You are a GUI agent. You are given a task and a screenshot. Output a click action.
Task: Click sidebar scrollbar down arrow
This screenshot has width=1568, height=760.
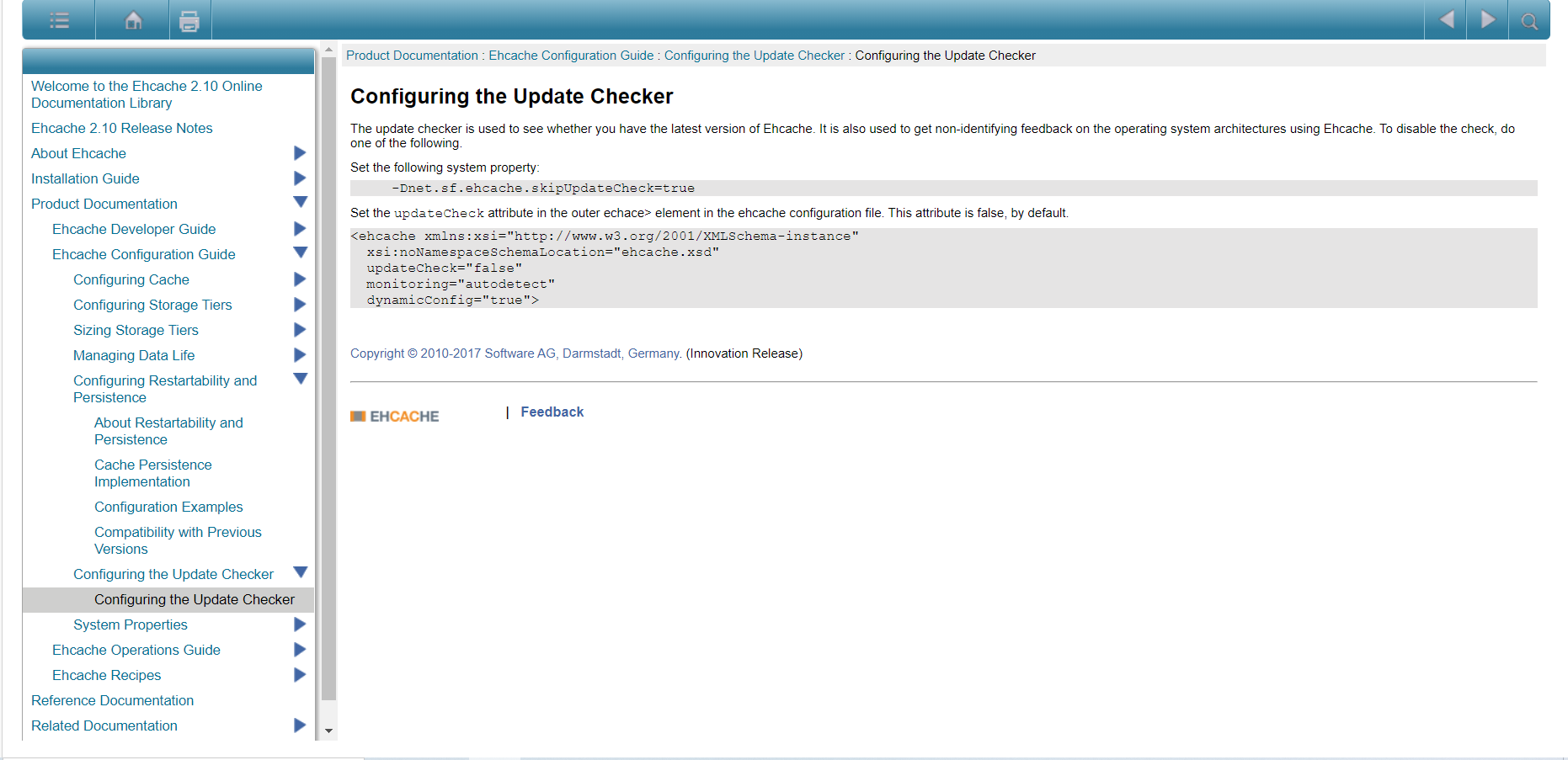pos(329,731)
